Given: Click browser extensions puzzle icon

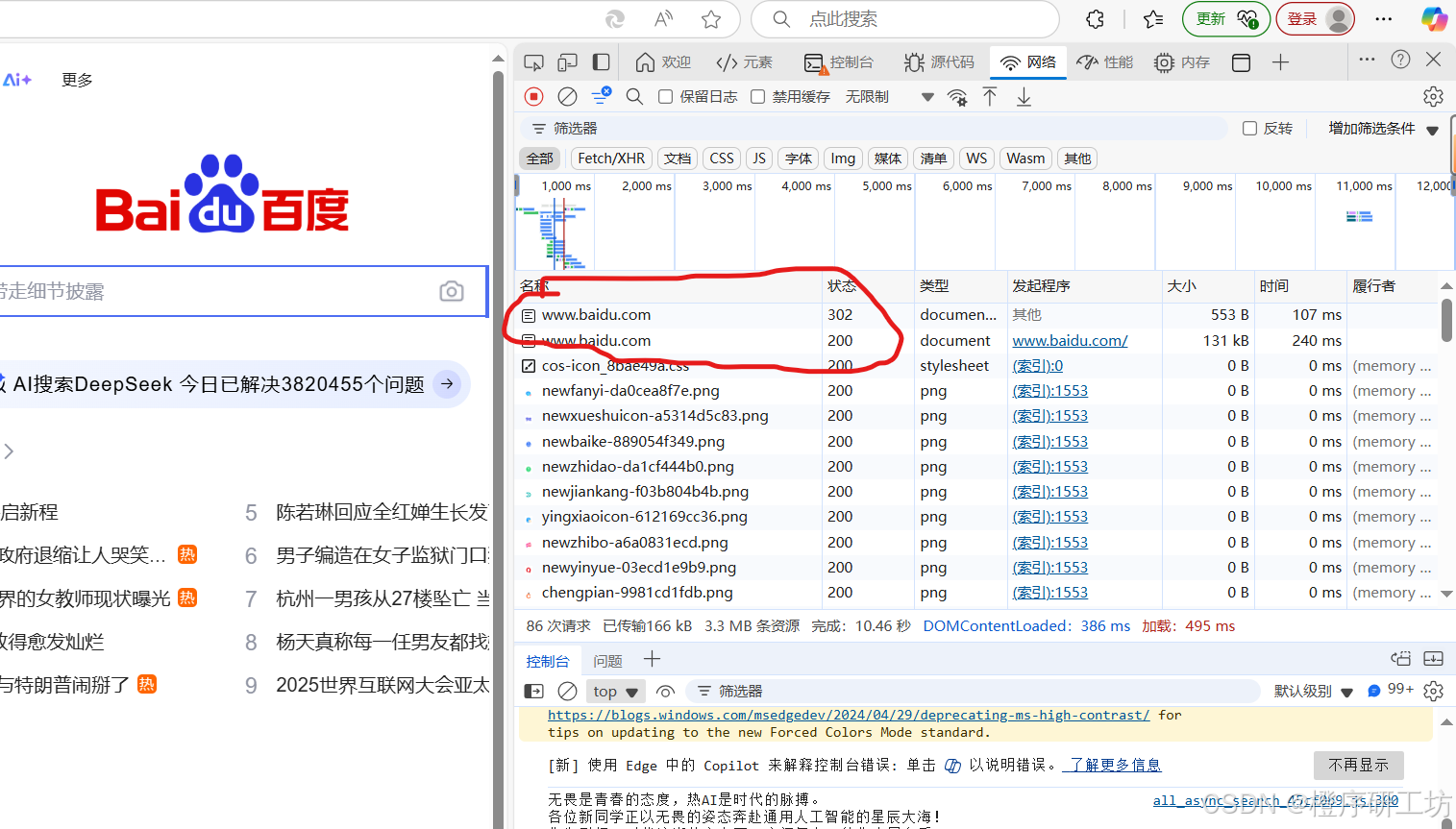Looking at the screenshot, I should tap(1095, 19).
